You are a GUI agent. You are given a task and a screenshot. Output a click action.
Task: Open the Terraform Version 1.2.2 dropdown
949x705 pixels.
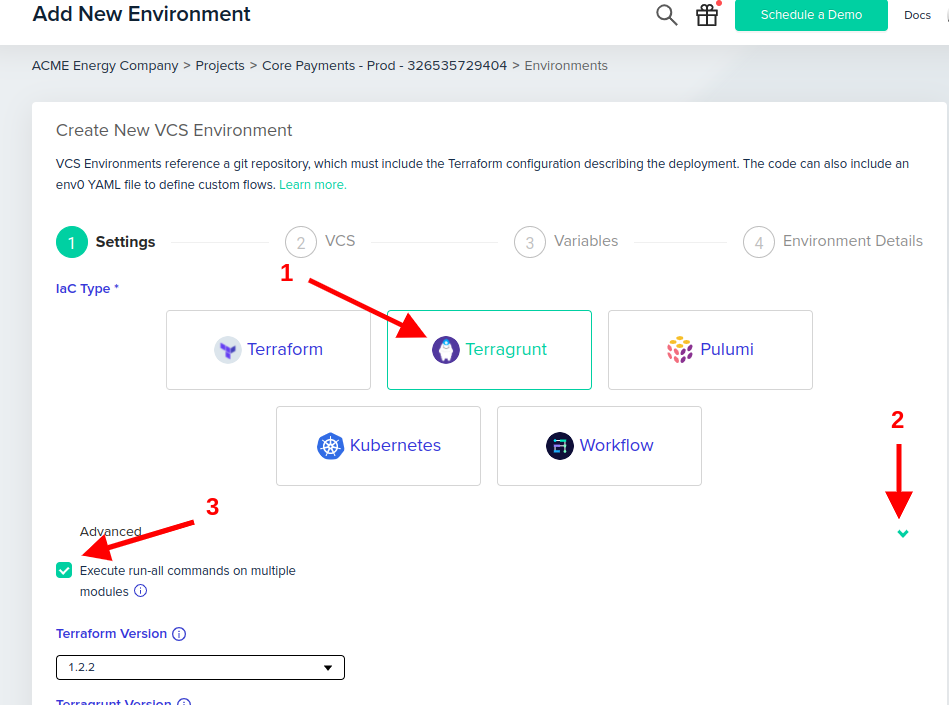(x=200, y=667)
